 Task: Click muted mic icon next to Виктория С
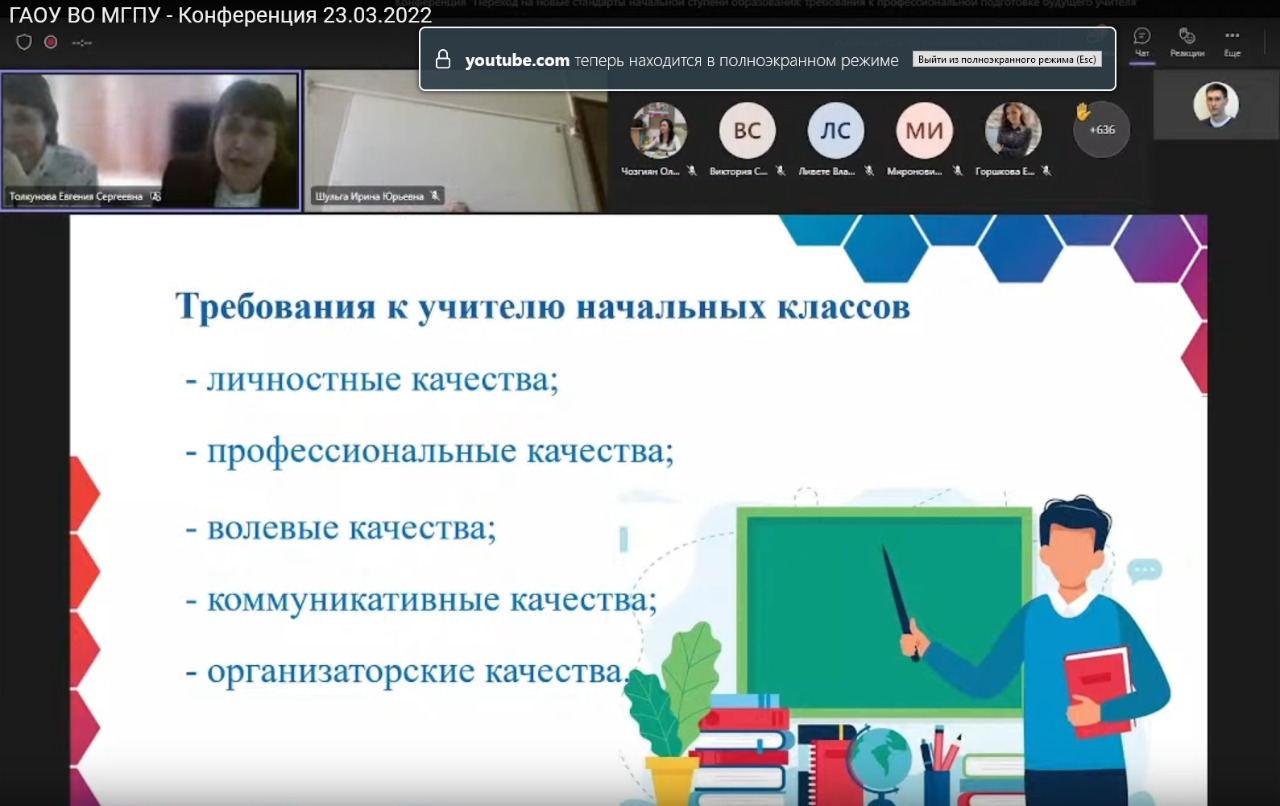pos(779,172)
